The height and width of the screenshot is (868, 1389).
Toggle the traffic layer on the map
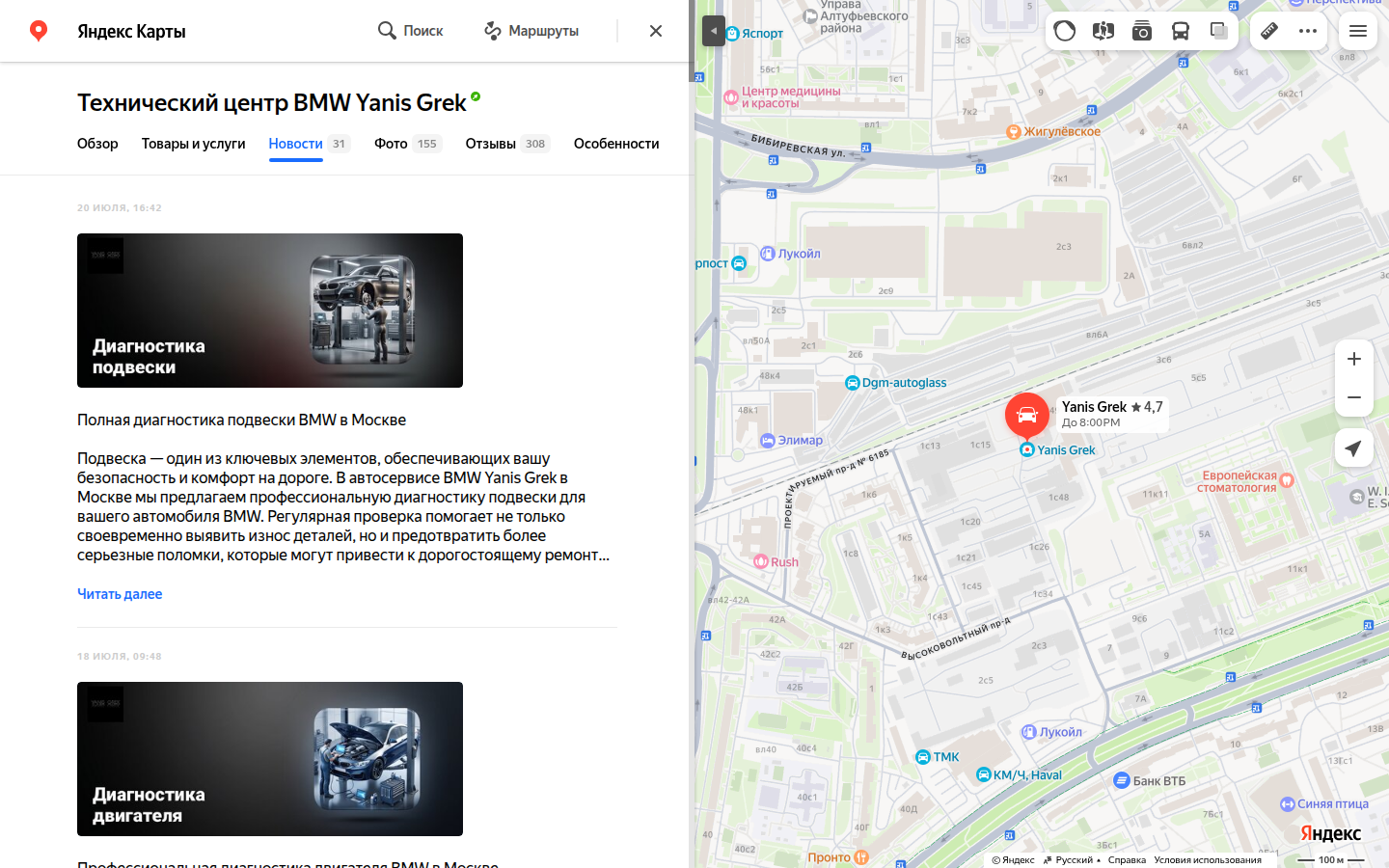(x=1065, y=31)
